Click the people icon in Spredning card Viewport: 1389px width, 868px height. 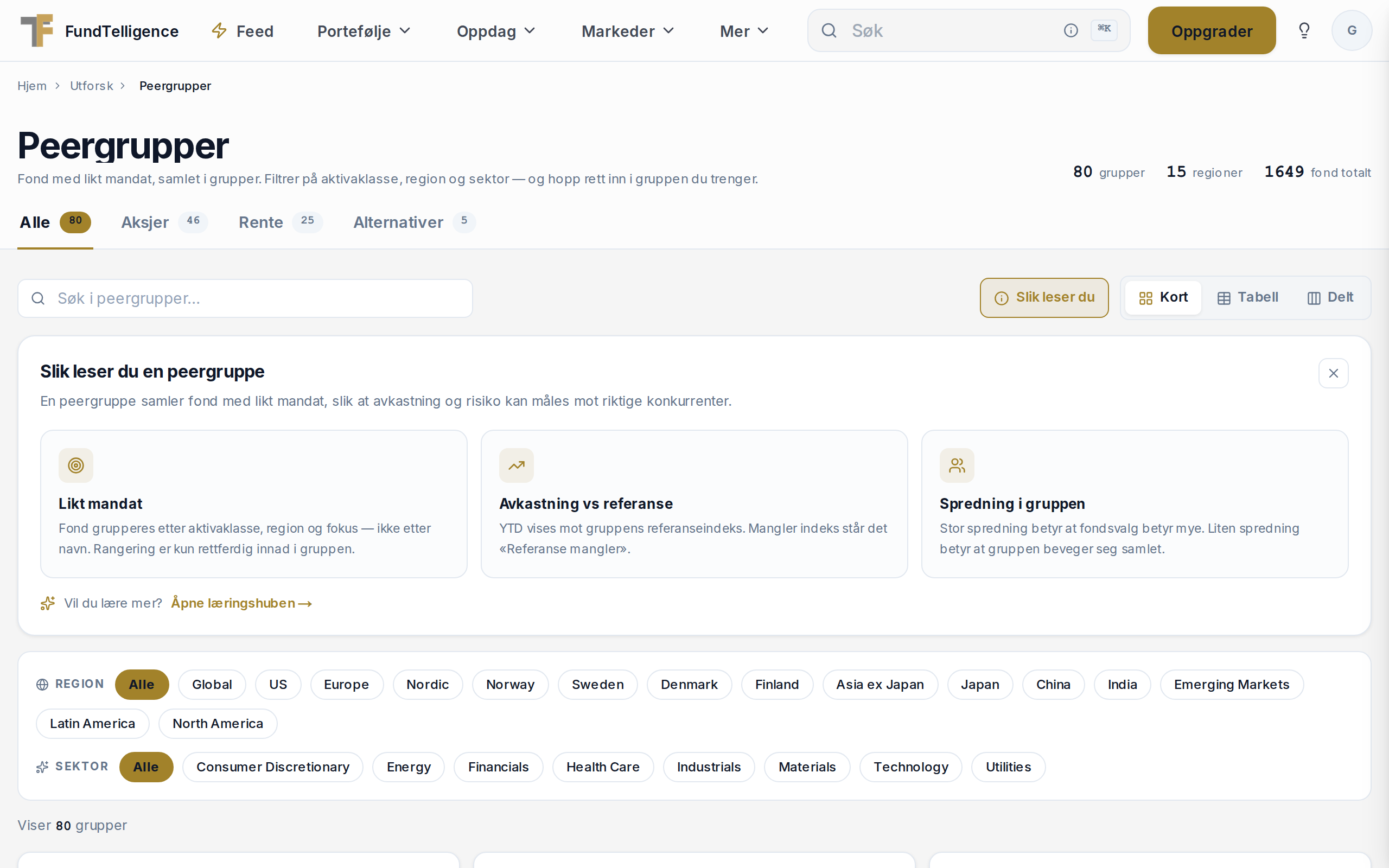point(957,465)
